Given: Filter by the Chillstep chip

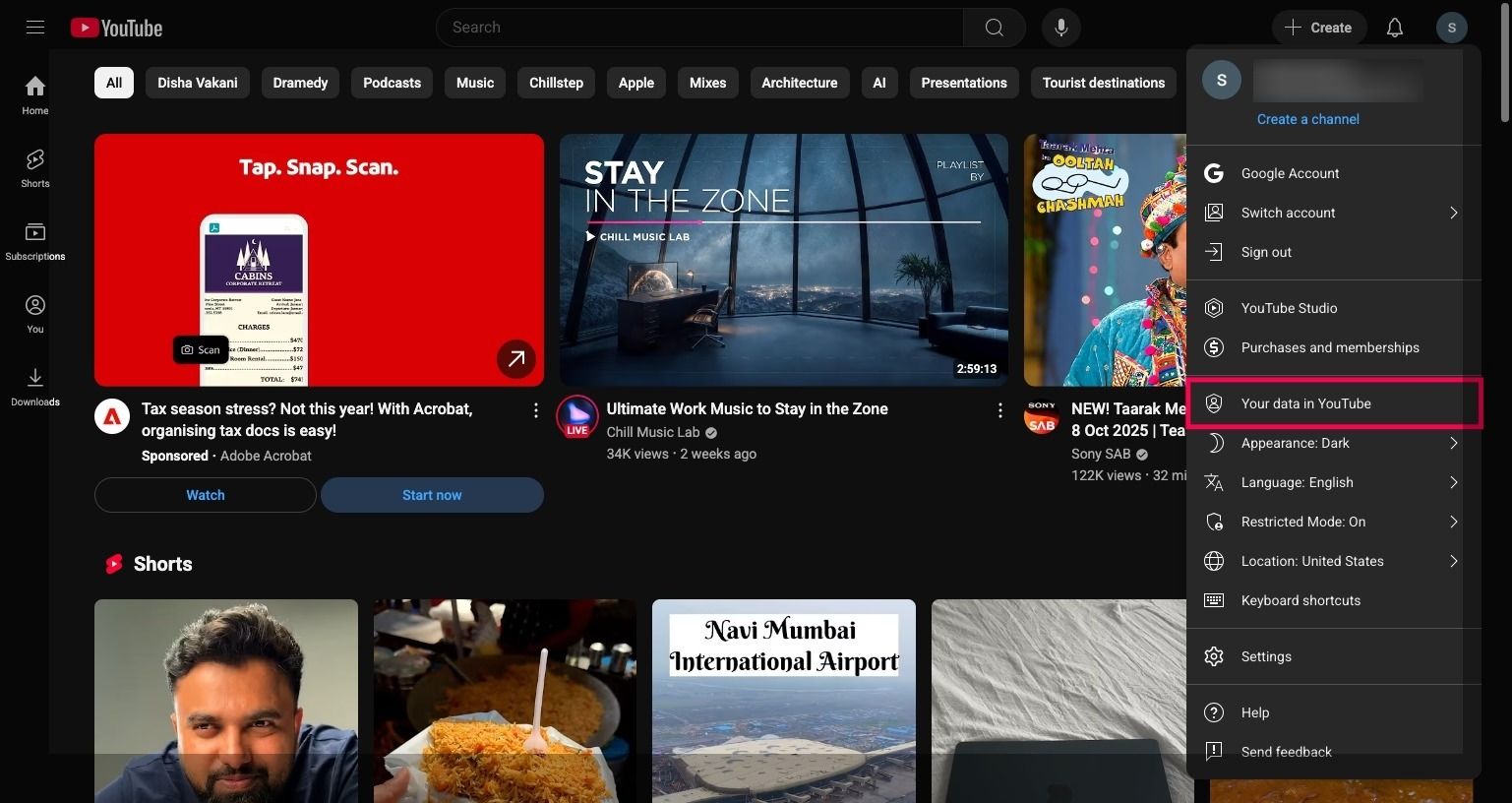Looking at the screenshot, I should (x=556, y=83).
